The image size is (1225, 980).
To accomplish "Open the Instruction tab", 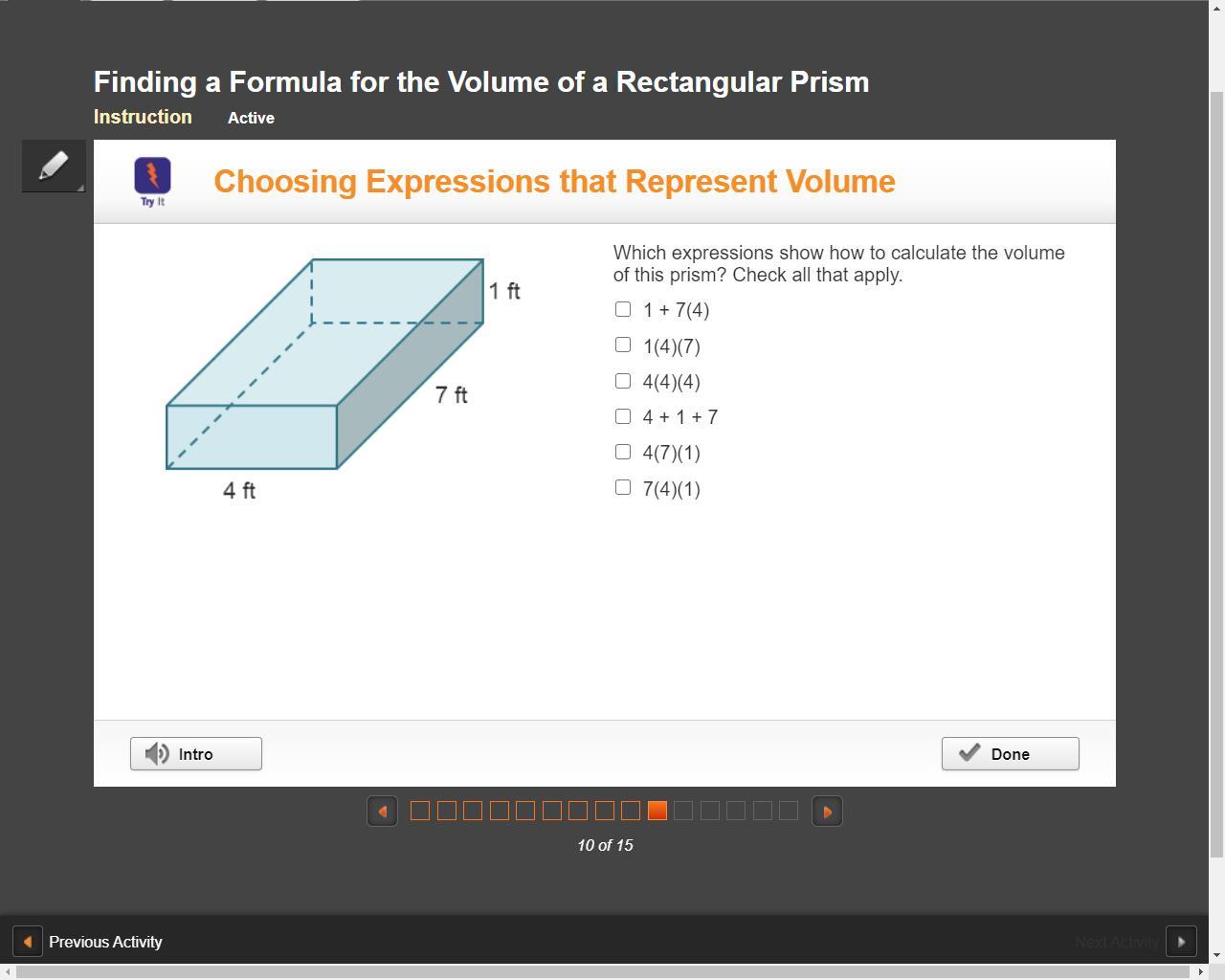I will (143, 117).
